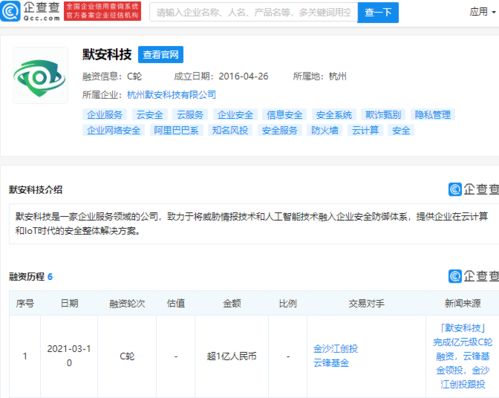Screen dimensions: 499x398
Task: Click the 超1亿人民币 amount cell
Action: (x=232, y=356)
